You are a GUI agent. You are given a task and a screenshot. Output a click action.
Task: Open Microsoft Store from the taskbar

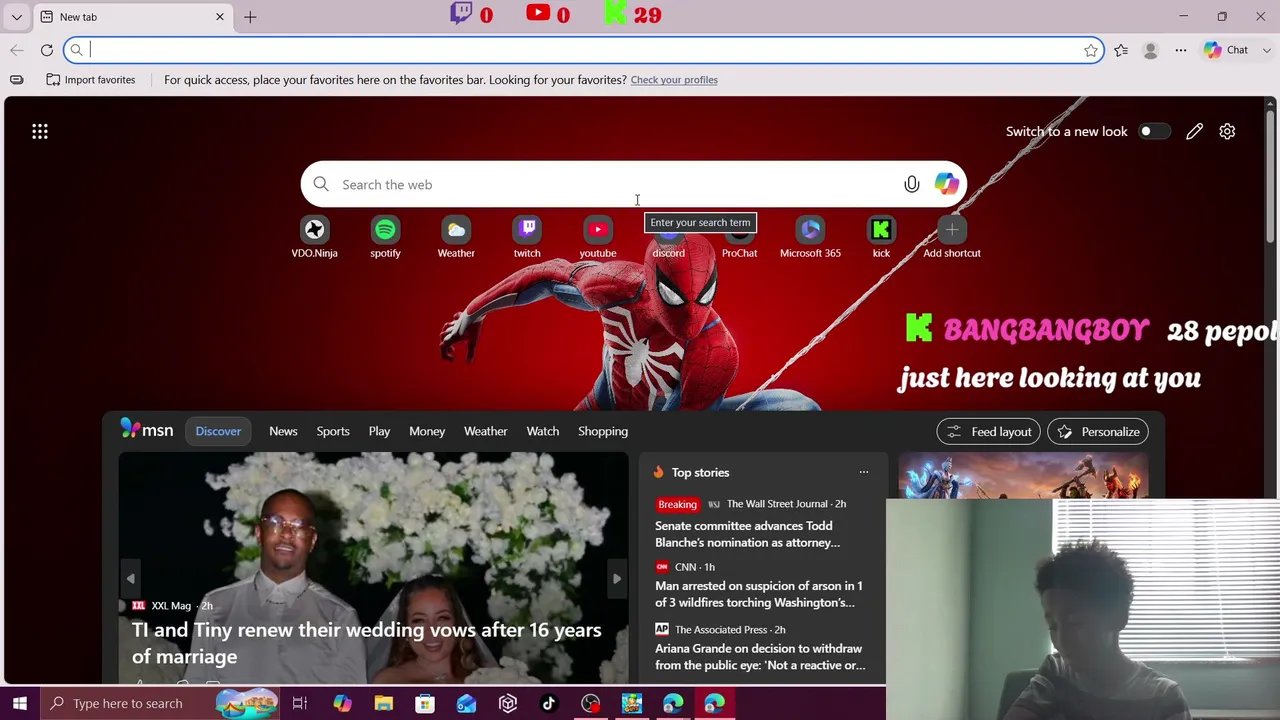click(425, 704)
